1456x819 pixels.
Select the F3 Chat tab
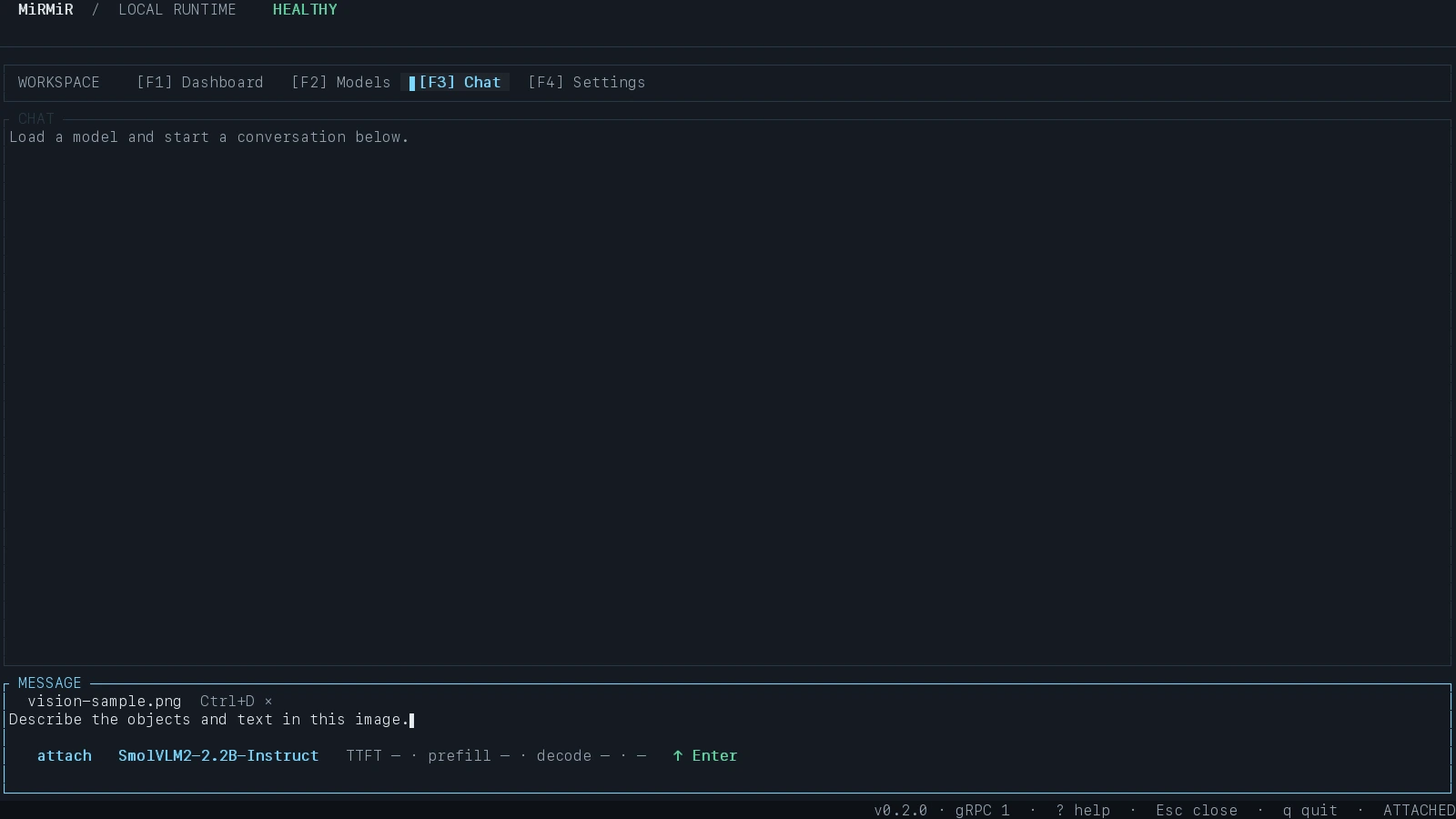point(455,82)
